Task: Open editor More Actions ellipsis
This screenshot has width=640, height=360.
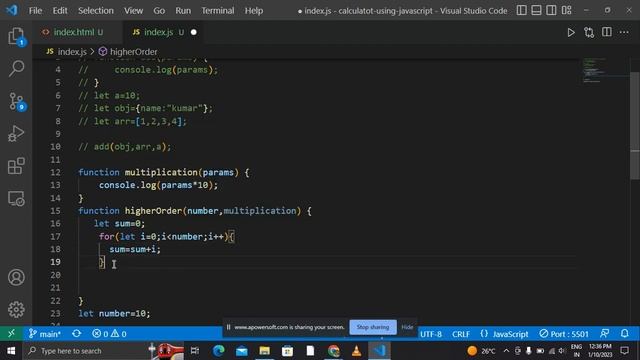Action: (624, 32)
